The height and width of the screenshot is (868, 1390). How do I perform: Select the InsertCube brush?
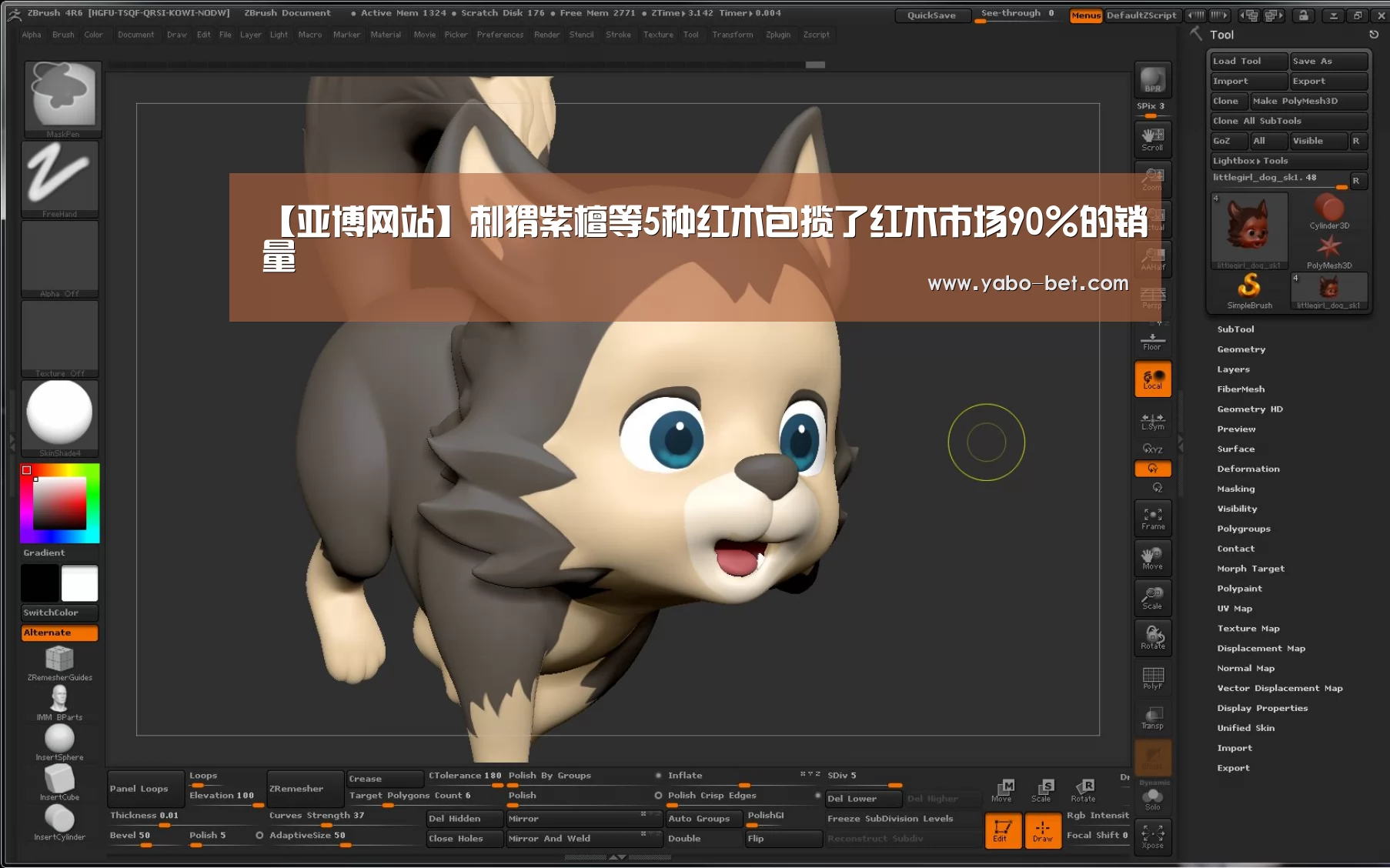(59, 783)
